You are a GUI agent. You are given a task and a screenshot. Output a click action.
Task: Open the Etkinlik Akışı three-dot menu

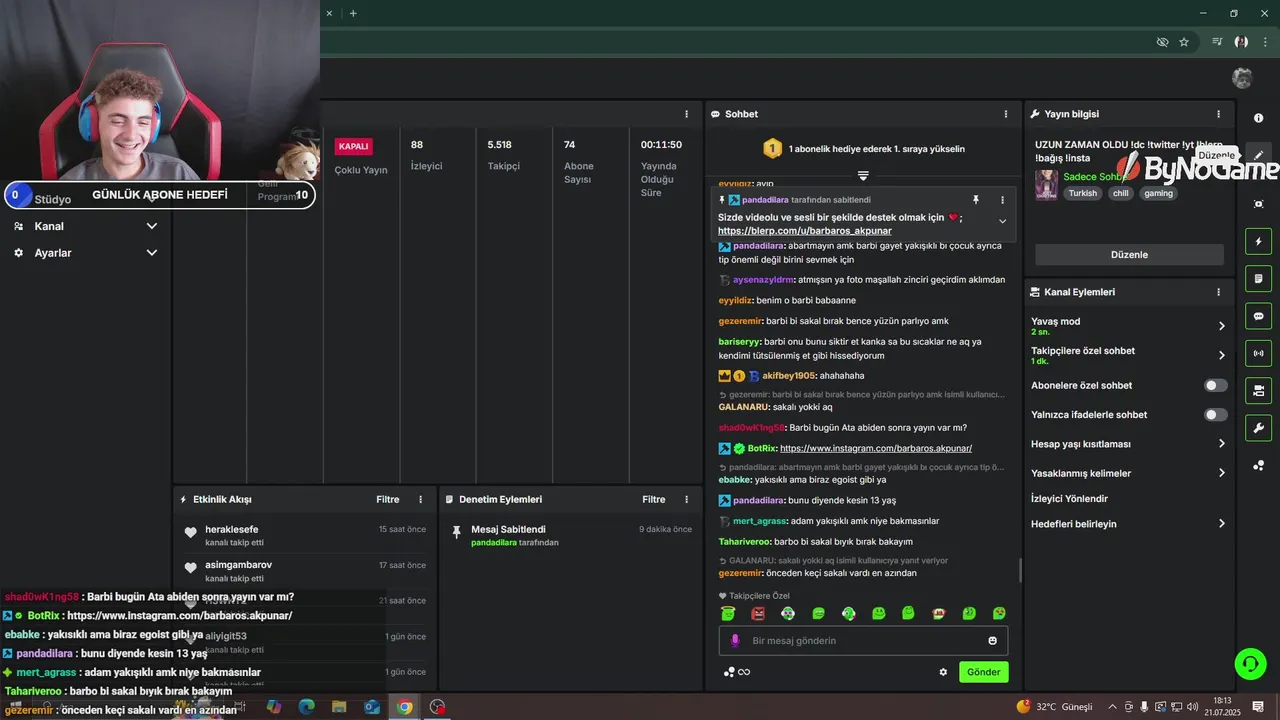[420, 499]
